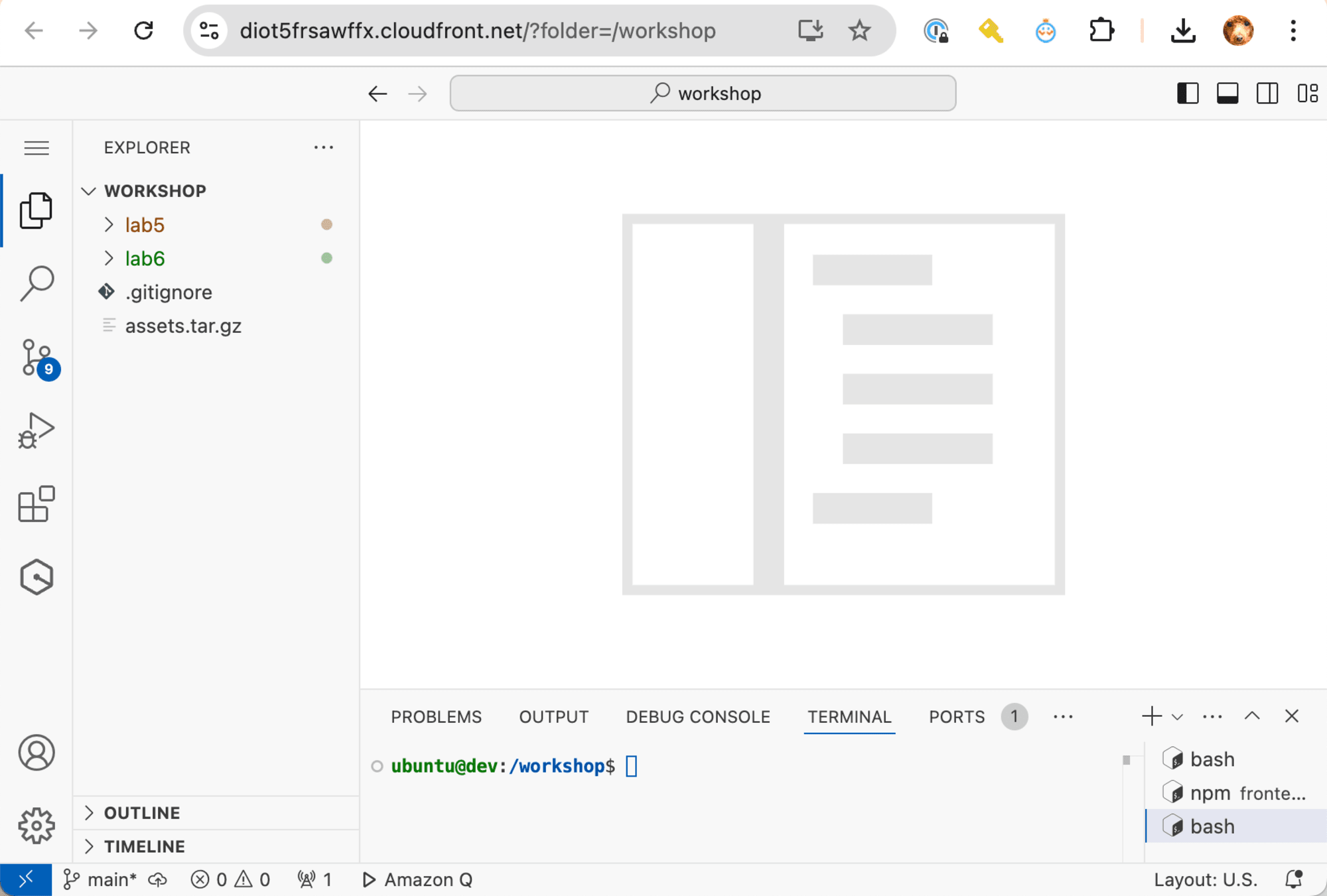Go back in editor navigation
This screenshot has height=896, width=1327.
click(378, 94)
